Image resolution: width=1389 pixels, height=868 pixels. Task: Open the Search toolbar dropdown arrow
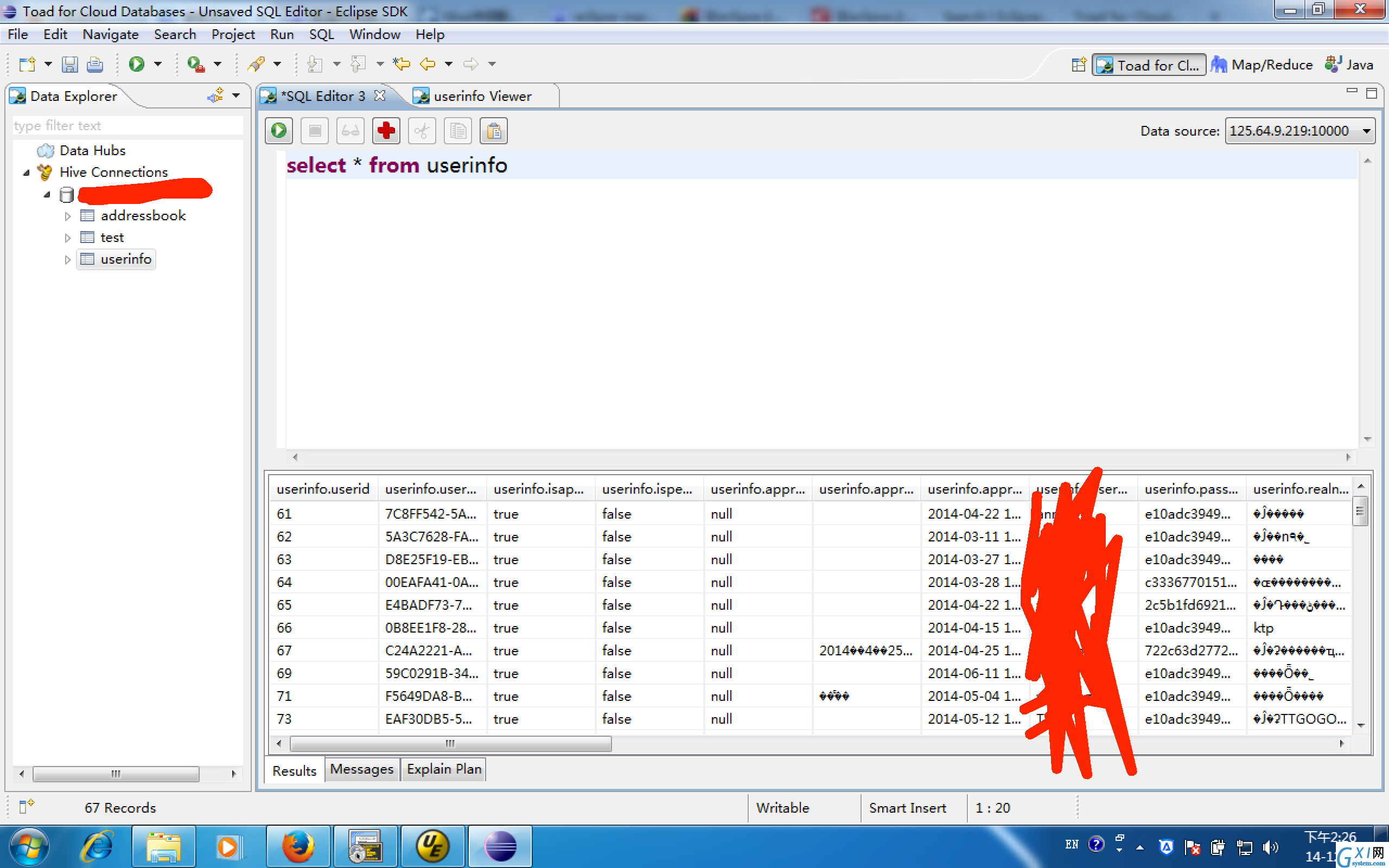coord(277,63)
